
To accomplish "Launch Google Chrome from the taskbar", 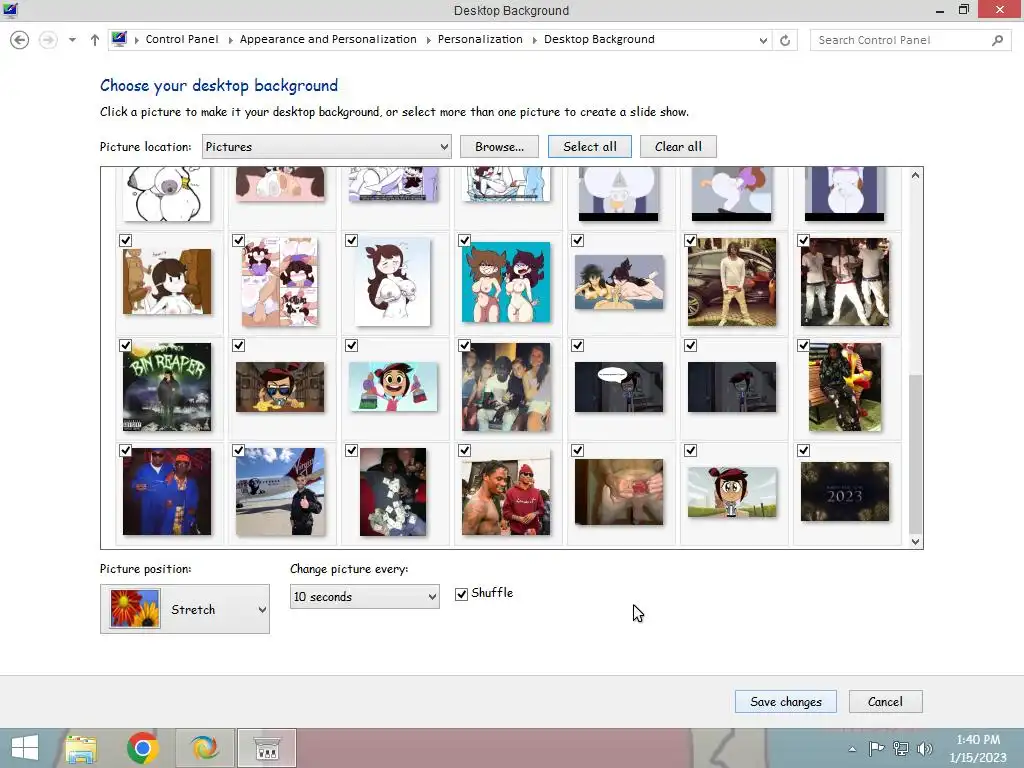I will point(142,748).
